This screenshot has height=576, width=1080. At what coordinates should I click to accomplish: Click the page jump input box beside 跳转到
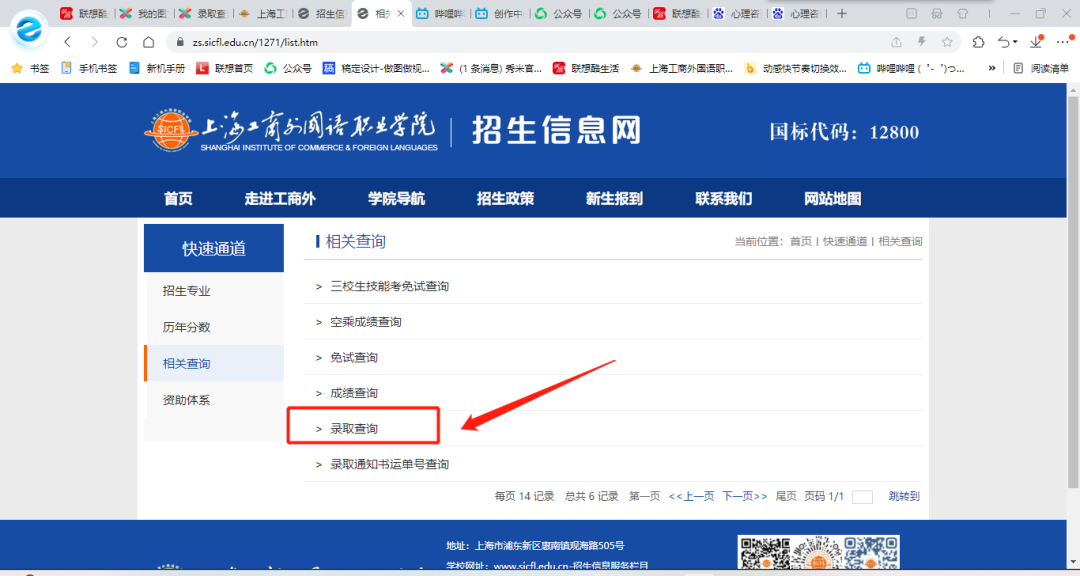[862, 496]
